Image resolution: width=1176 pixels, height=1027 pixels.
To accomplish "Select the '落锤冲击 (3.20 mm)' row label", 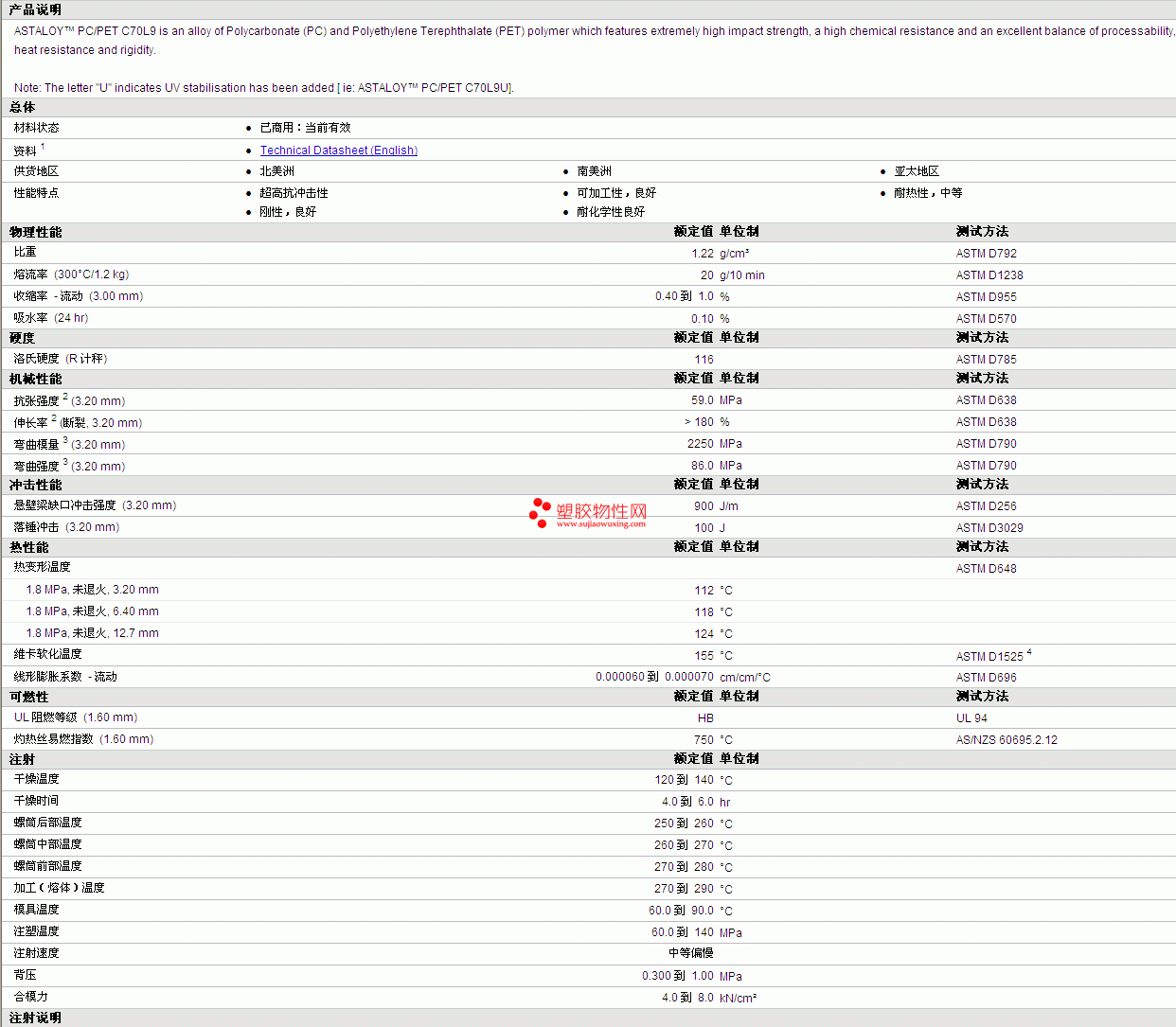I will [x=66, y=527].
